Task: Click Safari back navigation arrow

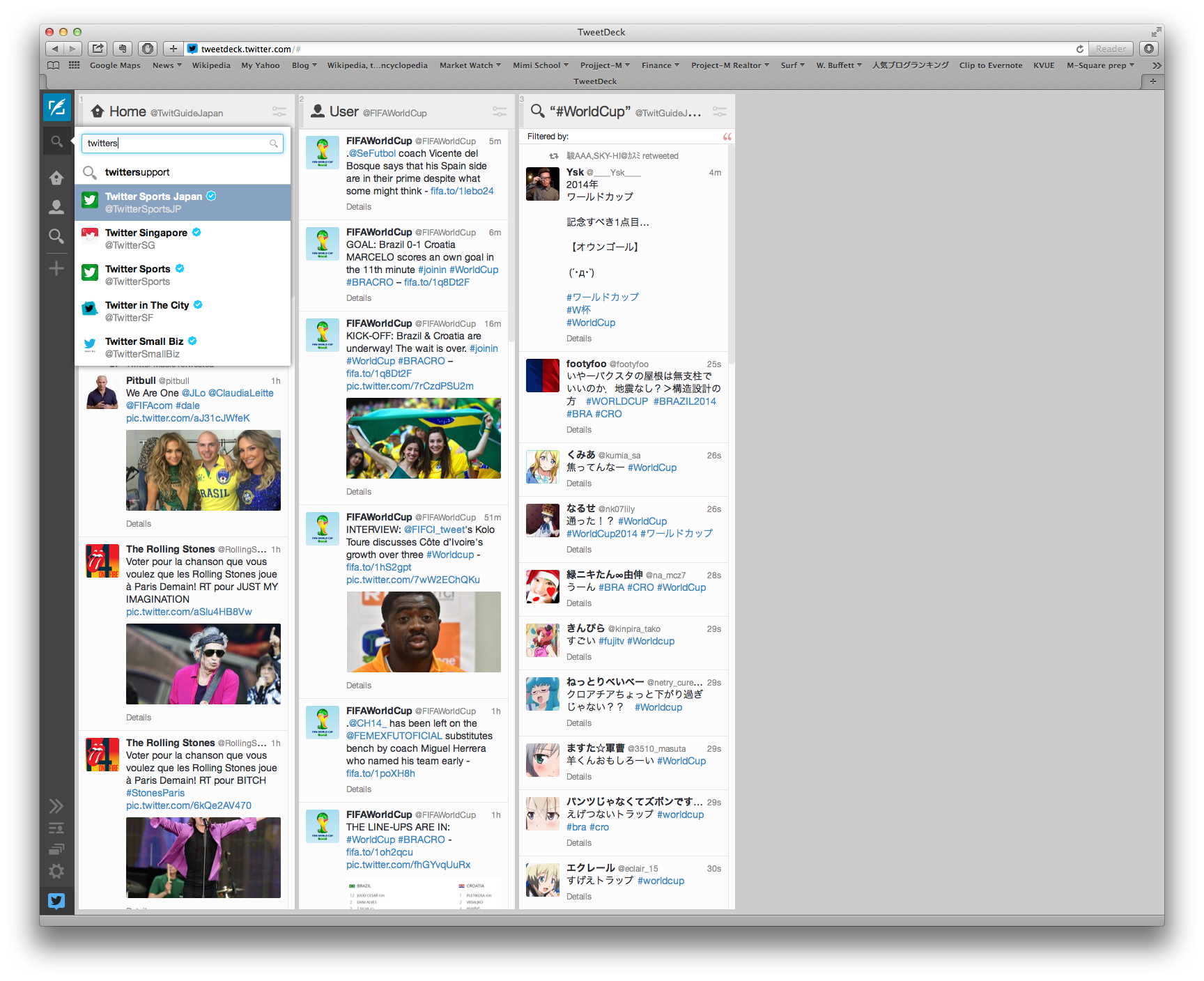Action: (55, 49)
